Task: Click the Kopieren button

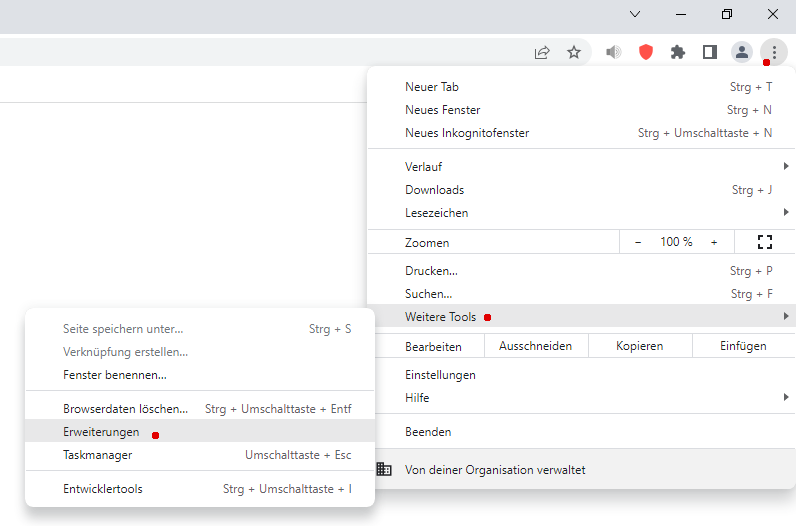Action: coord(640,346)
